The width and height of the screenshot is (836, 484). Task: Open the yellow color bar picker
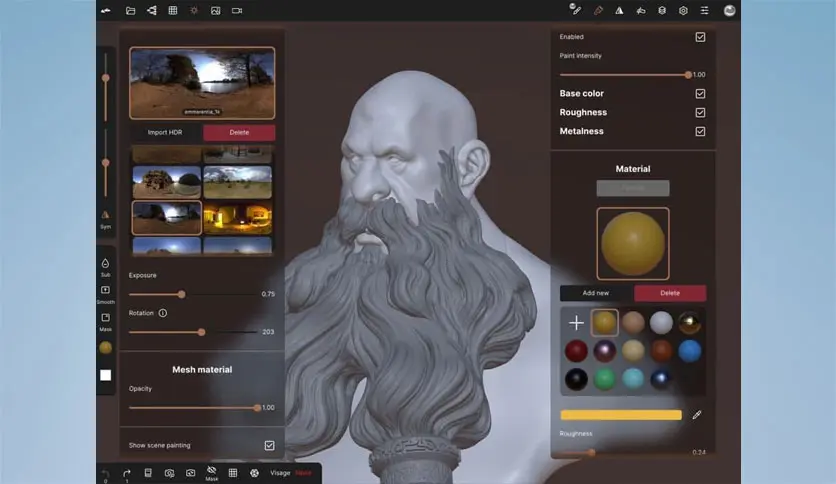(621, 415)
